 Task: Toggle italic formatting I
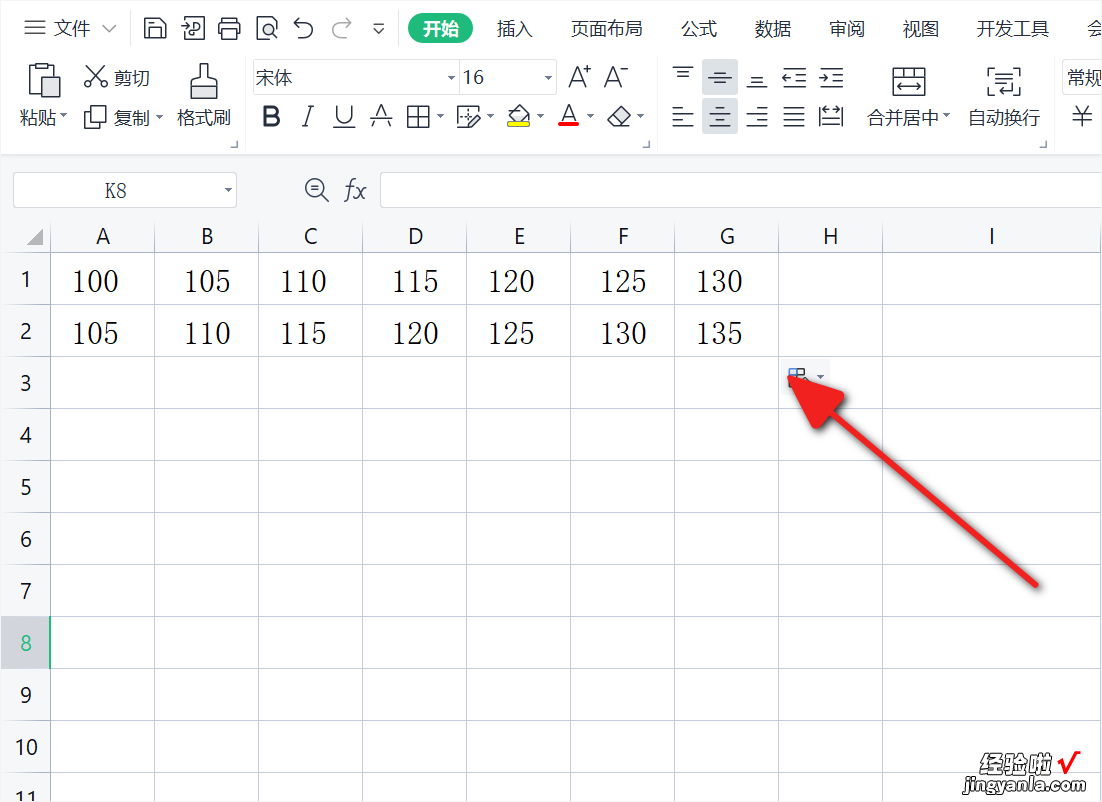307,117
